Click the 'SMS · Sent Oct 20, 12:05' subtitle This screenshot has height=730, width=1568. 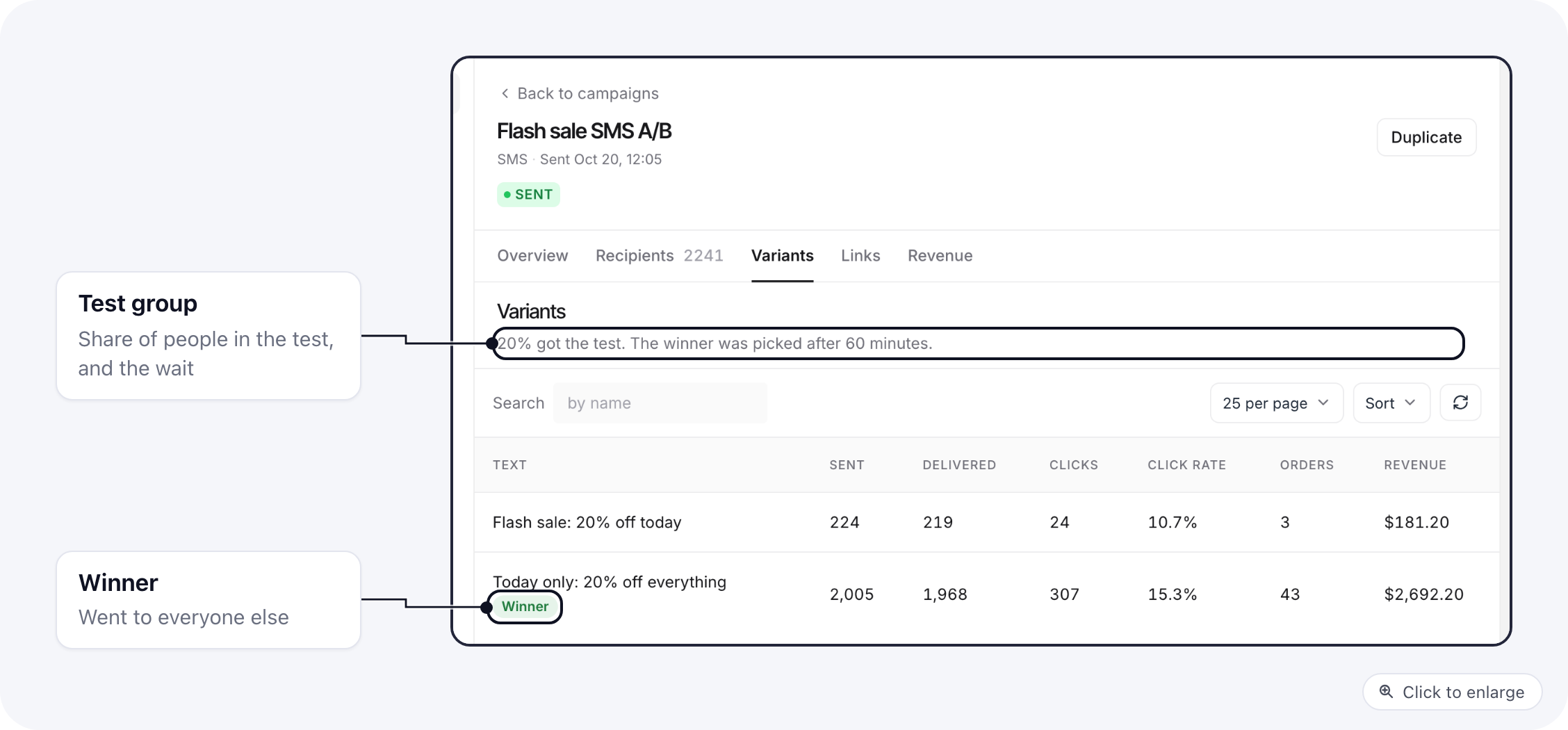click(579, 159)
